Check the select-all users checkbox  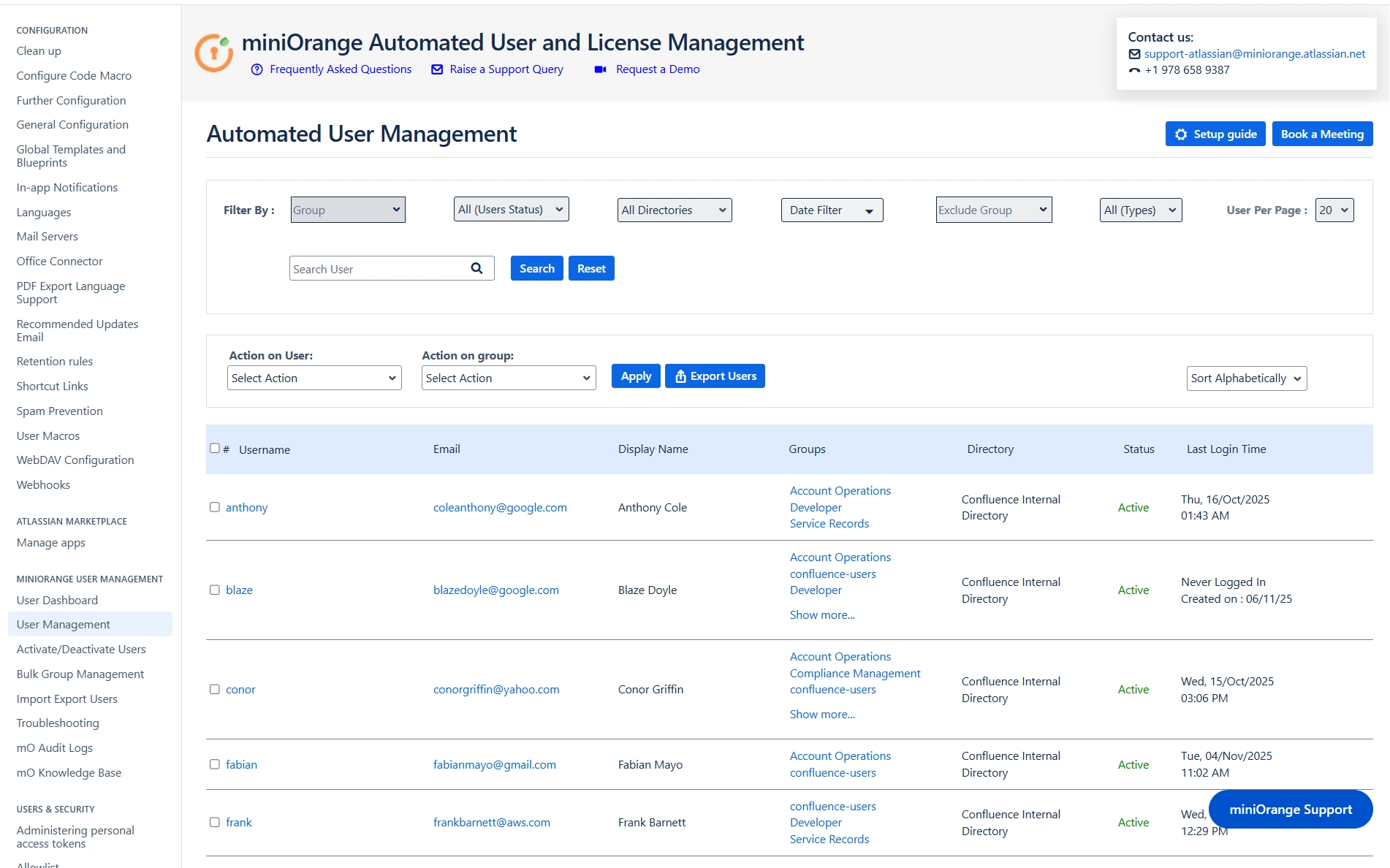[x=214, y=447]
